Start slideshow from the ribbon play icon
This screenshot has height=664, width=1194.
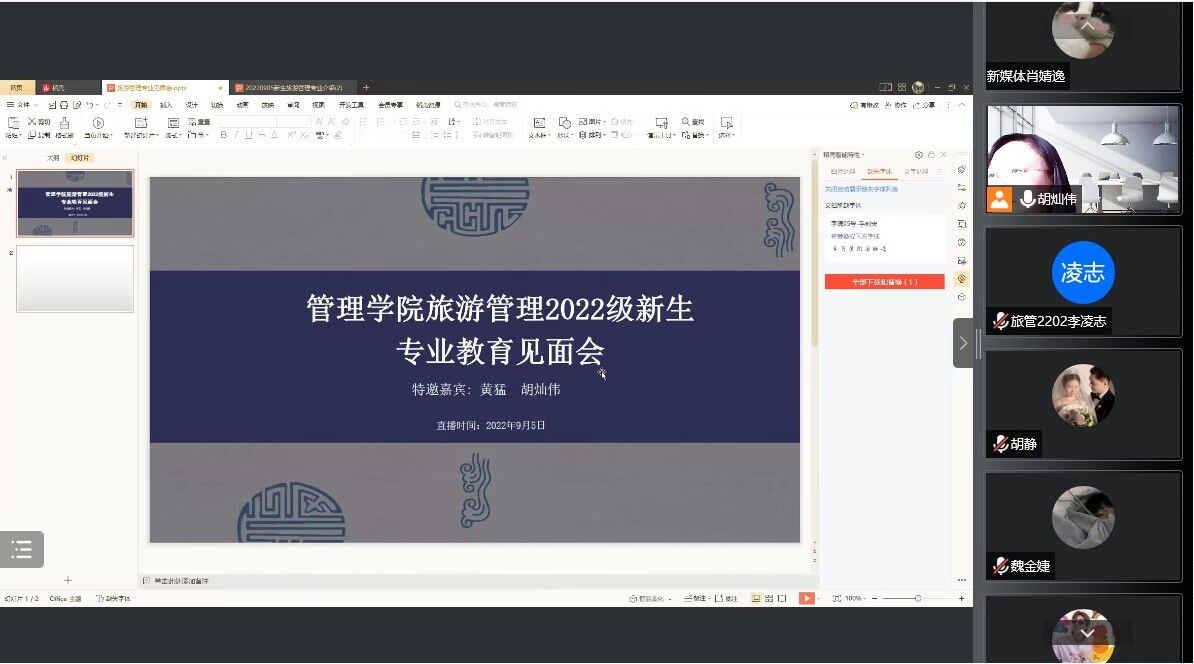[x=98, y=123]
